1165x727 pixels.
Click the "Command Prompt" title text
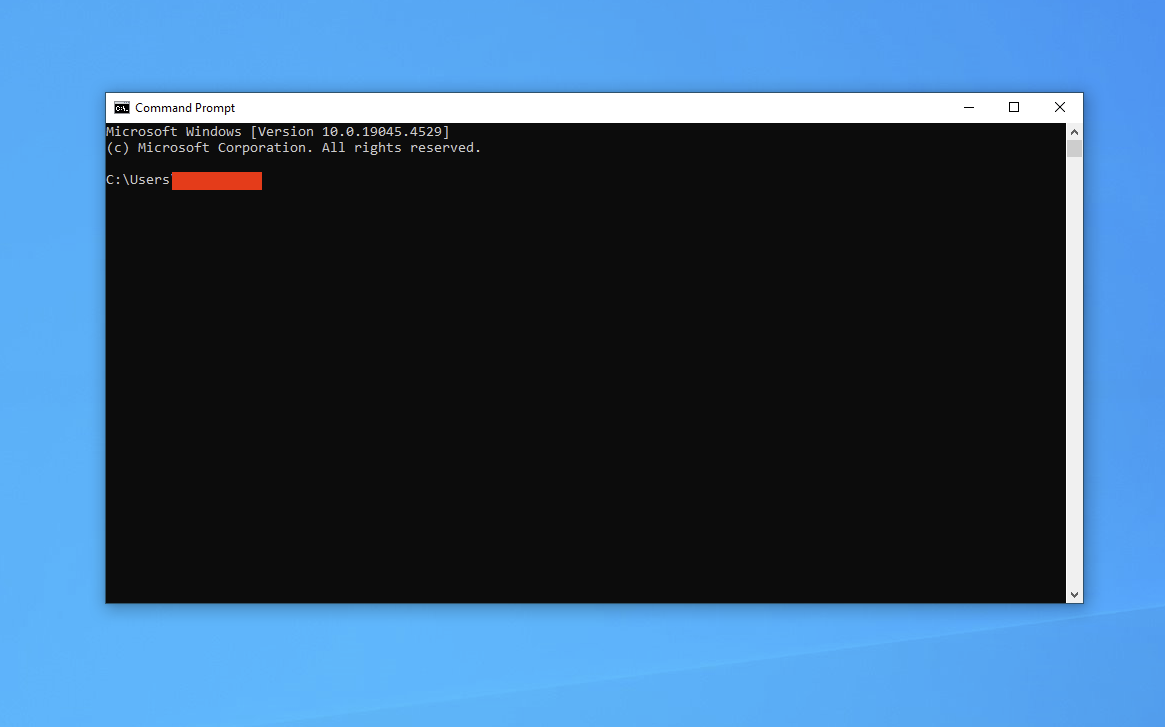click(x=185, y=108)
